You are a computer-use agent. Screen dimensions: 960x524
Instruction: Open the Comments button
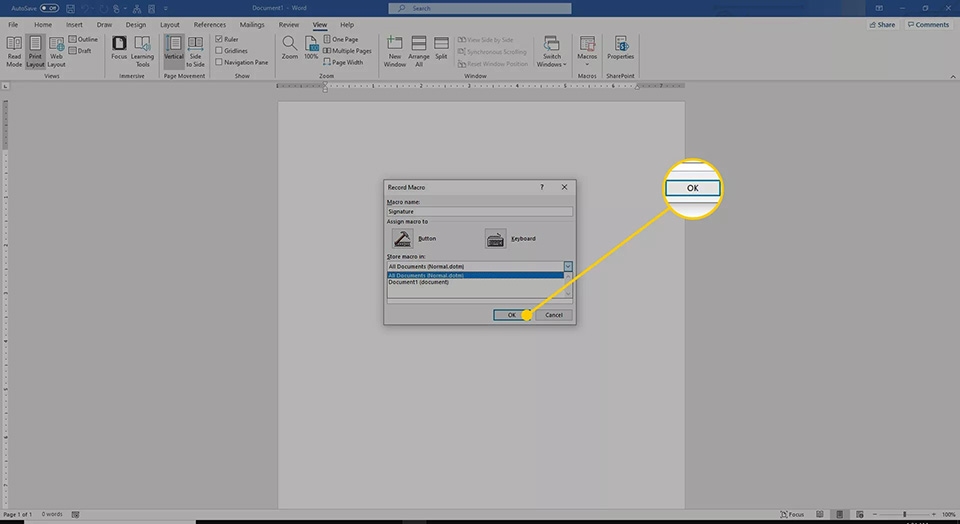[928, 25]
